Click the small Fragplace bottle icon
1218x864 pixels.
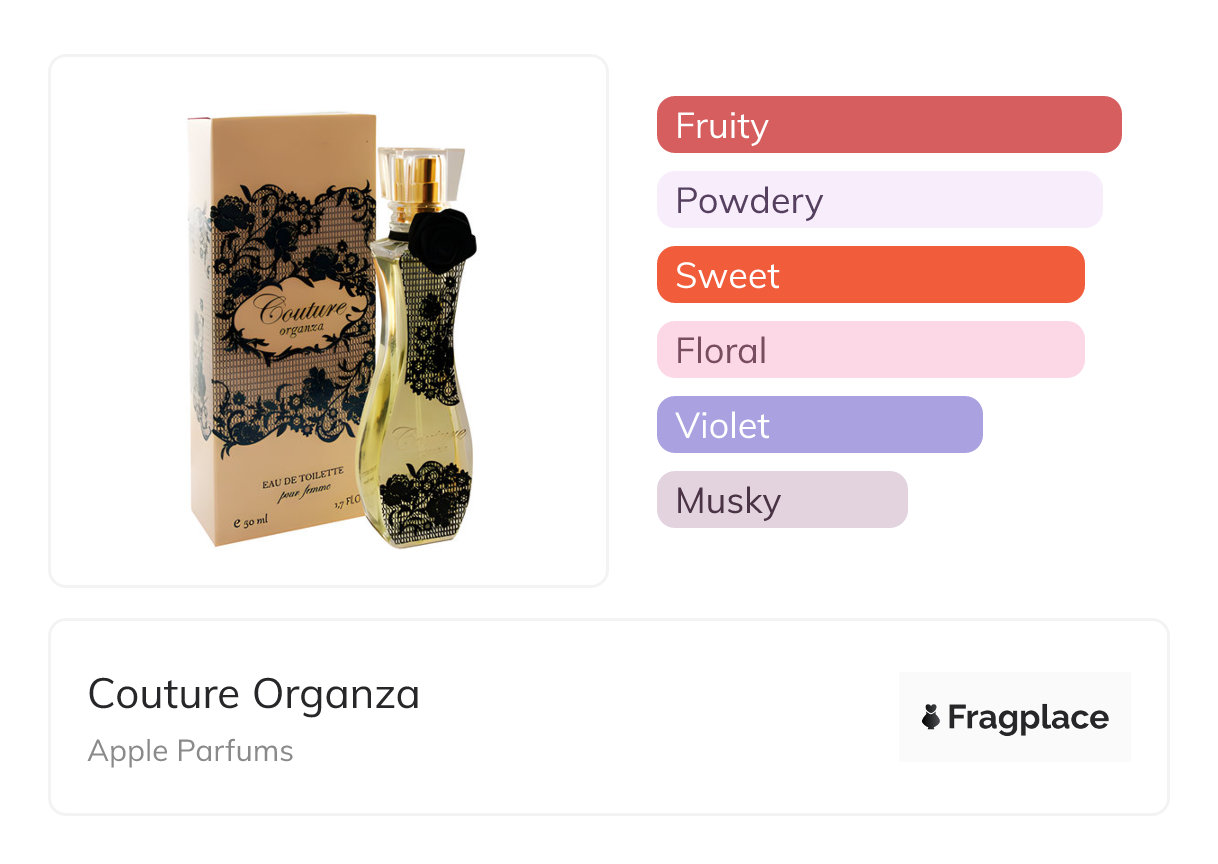[931, 717]
